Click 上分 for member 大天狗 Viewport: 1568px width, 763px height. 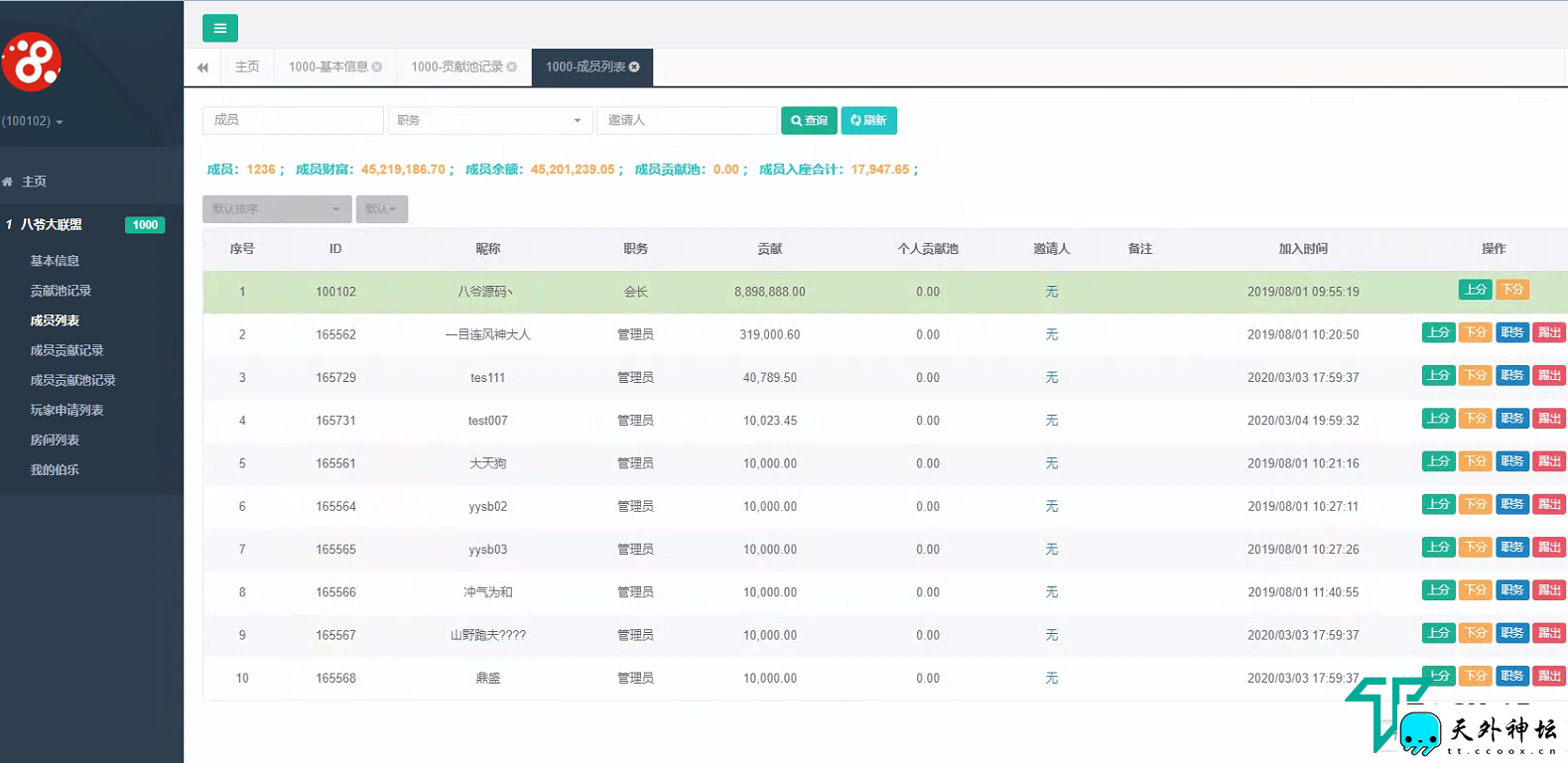(1439, 461)
